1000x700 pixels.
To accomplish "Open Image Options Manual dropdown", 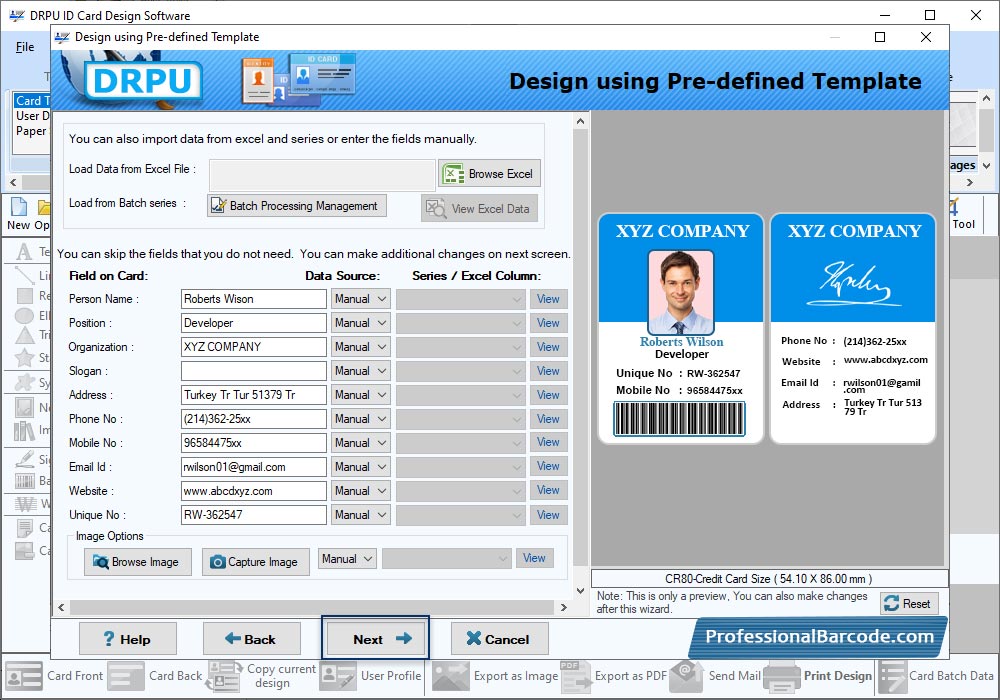I will tap(348, 559).
